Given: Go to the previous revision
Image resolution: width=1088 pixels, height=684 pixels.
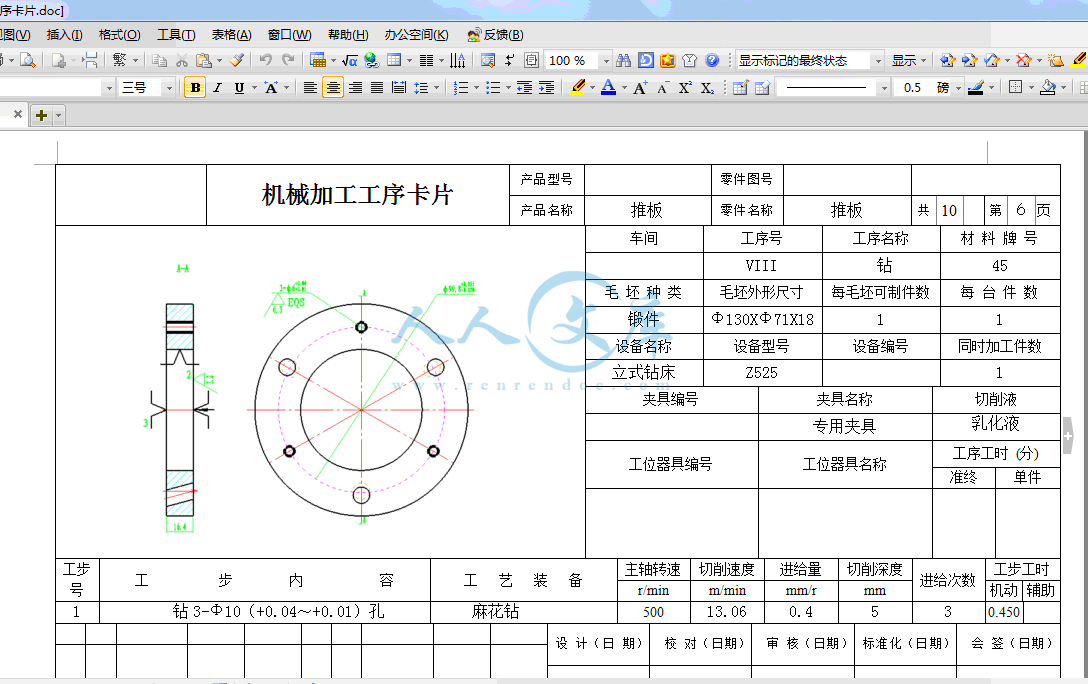Looking at the screenshot, I should tap(948, 60).
